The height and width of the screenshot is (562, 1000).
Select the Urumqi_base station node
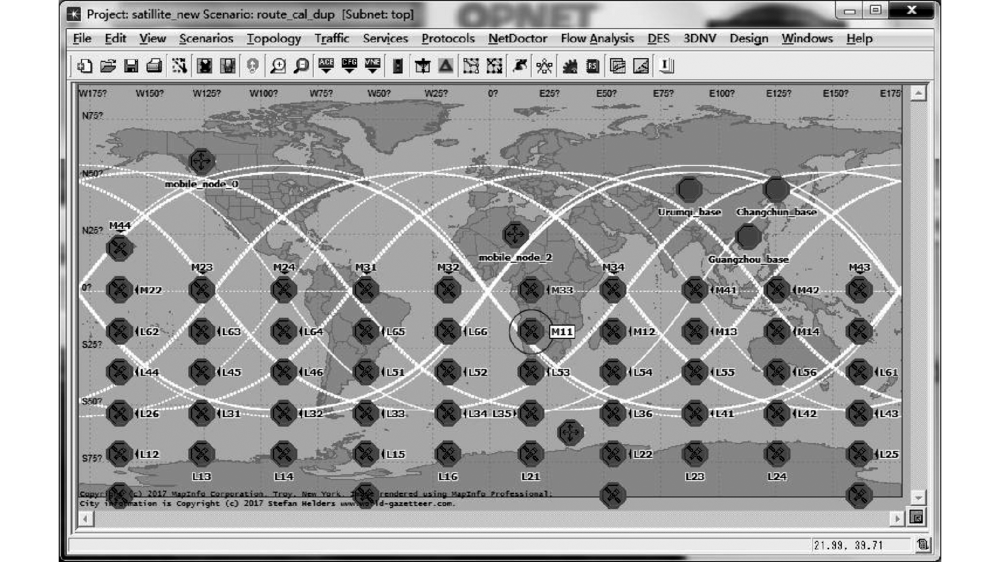click(689, 189)
